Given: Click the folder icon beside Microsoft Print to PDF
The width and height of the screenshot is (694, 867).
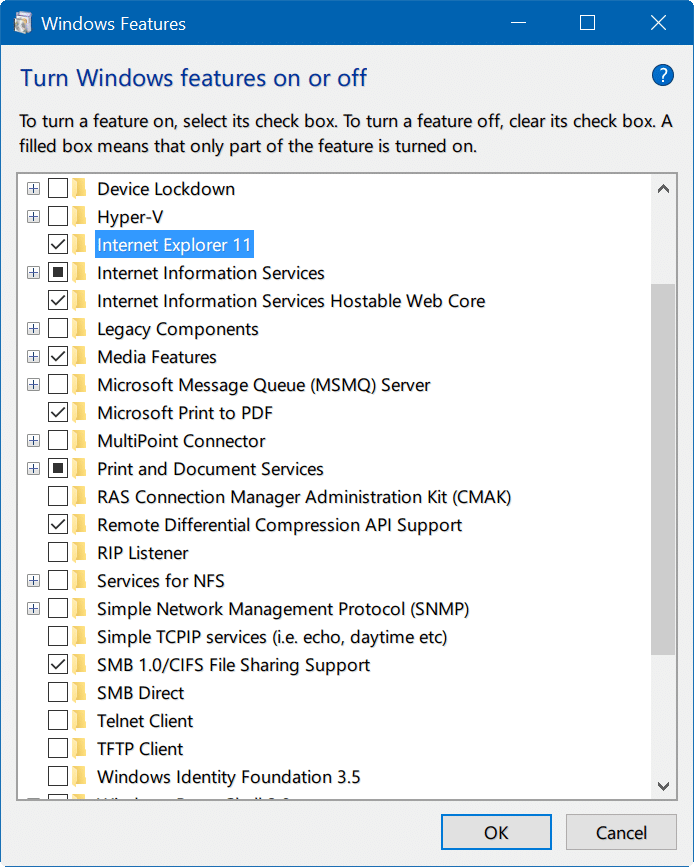Looking at the screenshot, I should point(80,412).
